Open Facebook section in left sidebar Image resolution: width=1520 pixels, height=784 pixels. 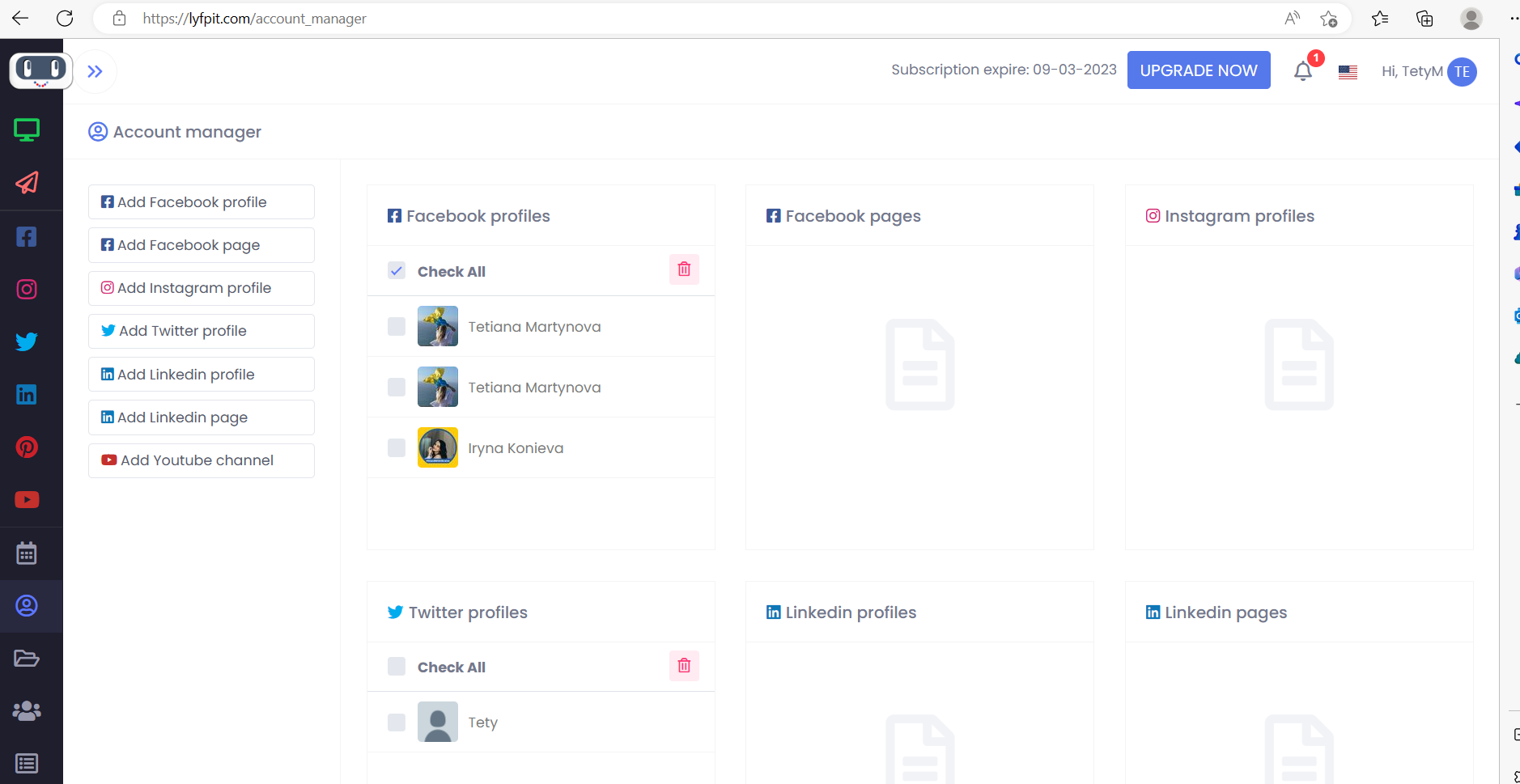(x=27, y=236)
